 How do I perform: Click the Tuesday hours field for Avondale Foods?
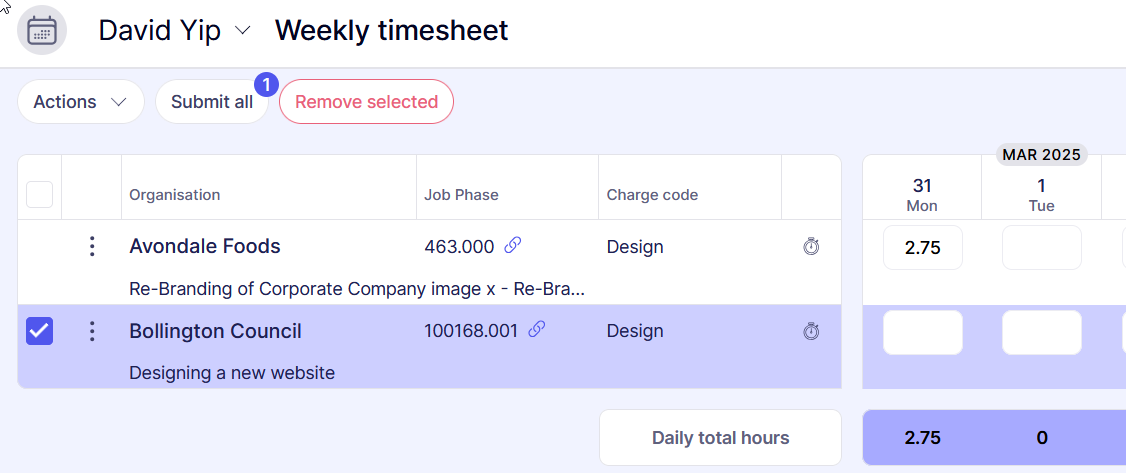[1041, 248]
